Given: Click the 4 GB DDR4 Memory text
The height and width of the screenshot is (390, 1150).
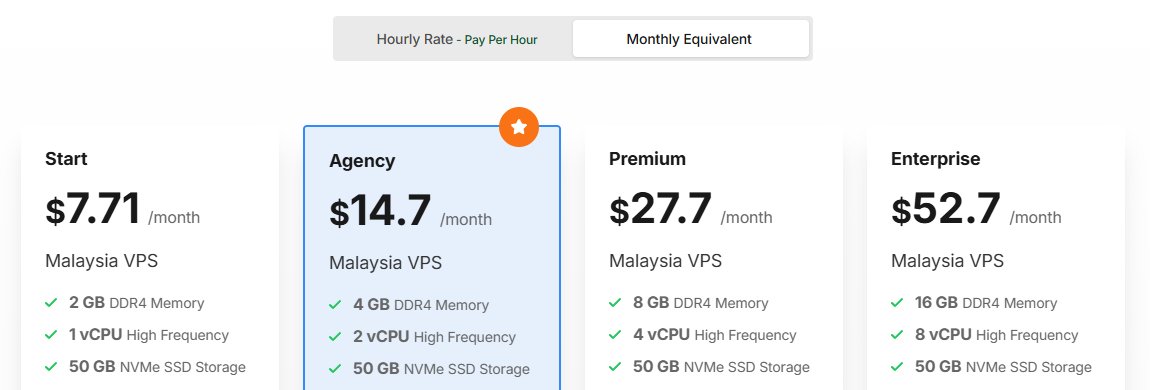Looking at the screenshot, I should tap(421, 305).
